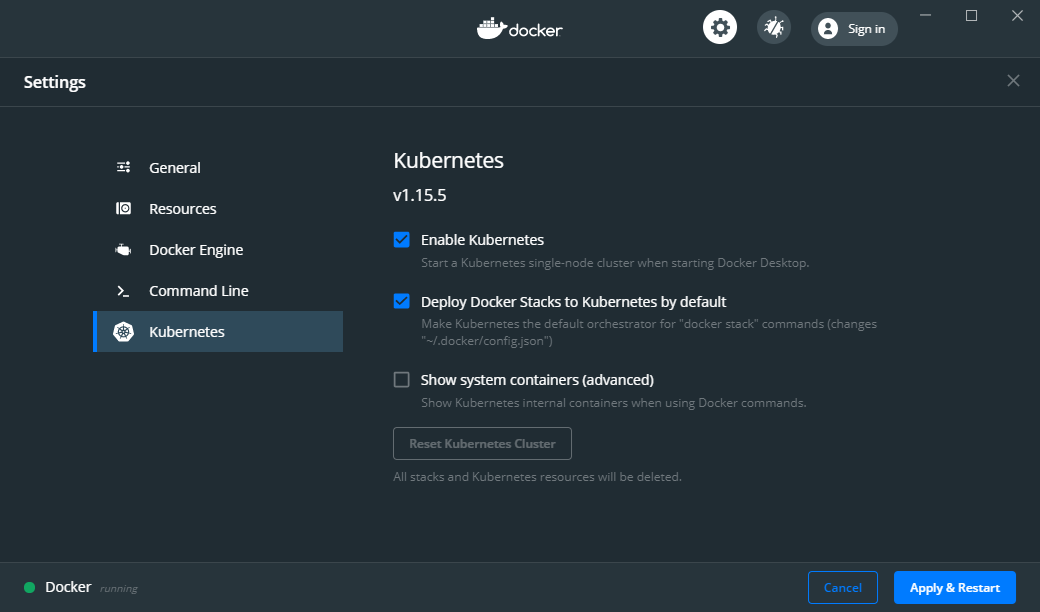
Task: Close the Settings panel with X
Action: pyautogui.click(x=1013, y=81)
